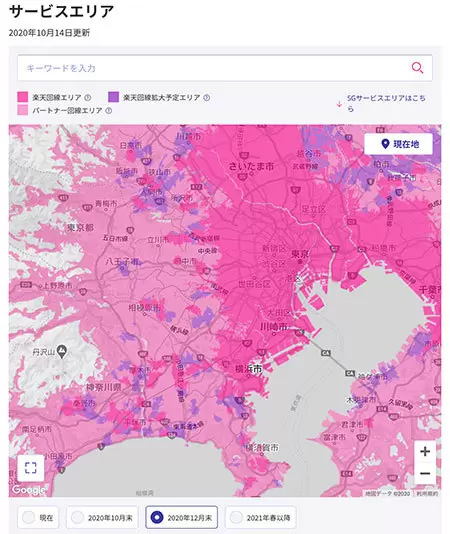Click the purple 拡大予定エリア legend swatch

coord(113,97)
